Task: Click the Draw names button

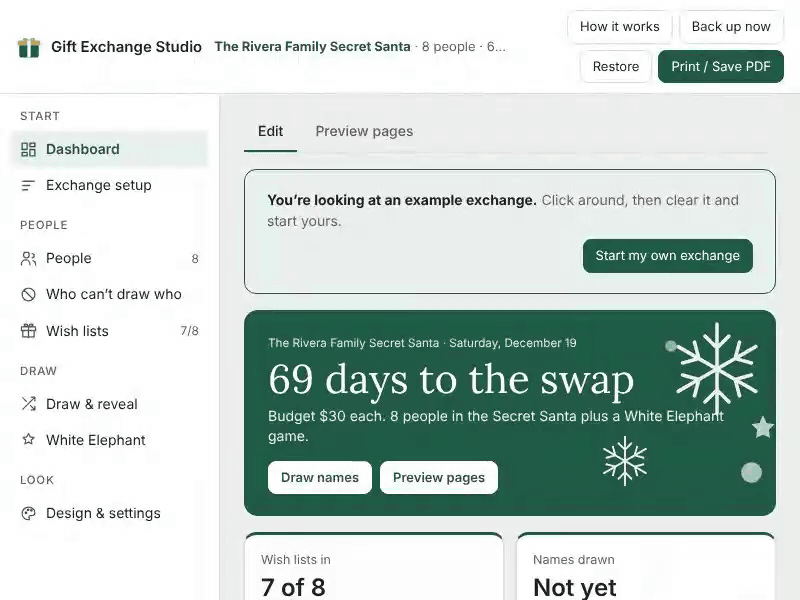Action: [x=320, y=478]
